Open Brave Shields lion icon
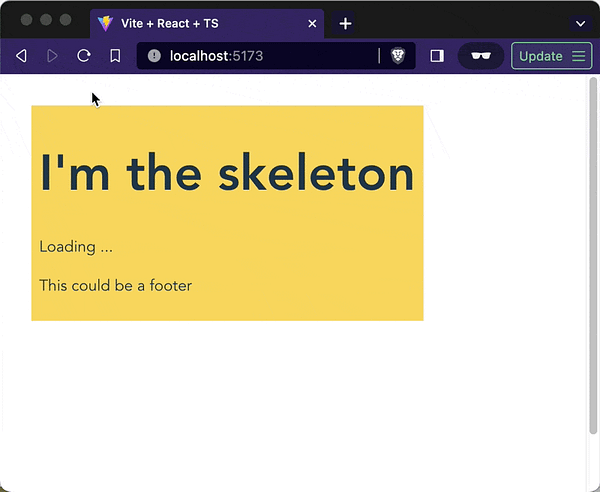This screenshot has height=492, width=600. pyautogui.click(x=398, y=56)
